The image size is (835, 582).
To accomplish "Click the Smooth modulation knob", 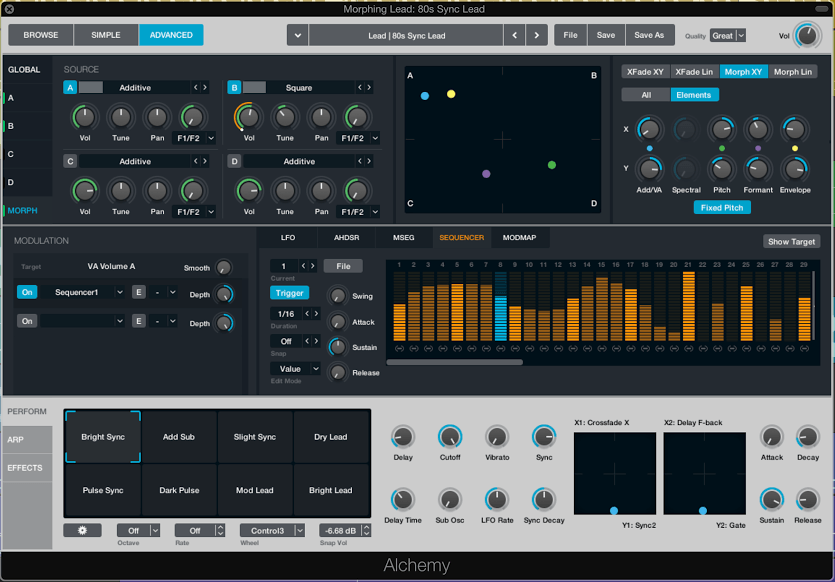I will coord(224,267).
